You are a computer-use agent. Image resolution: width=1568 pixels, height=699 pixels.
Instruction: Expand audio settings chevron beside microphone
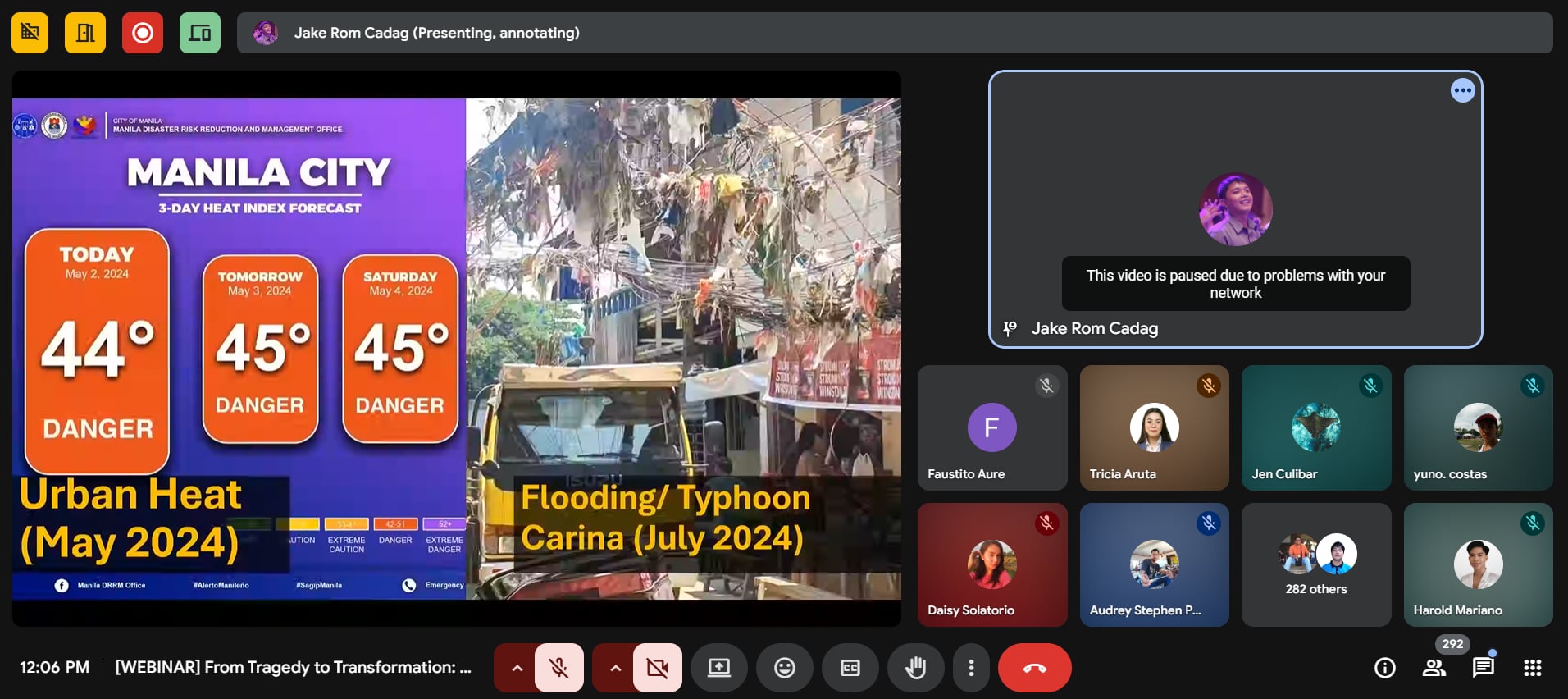[517, 668]
